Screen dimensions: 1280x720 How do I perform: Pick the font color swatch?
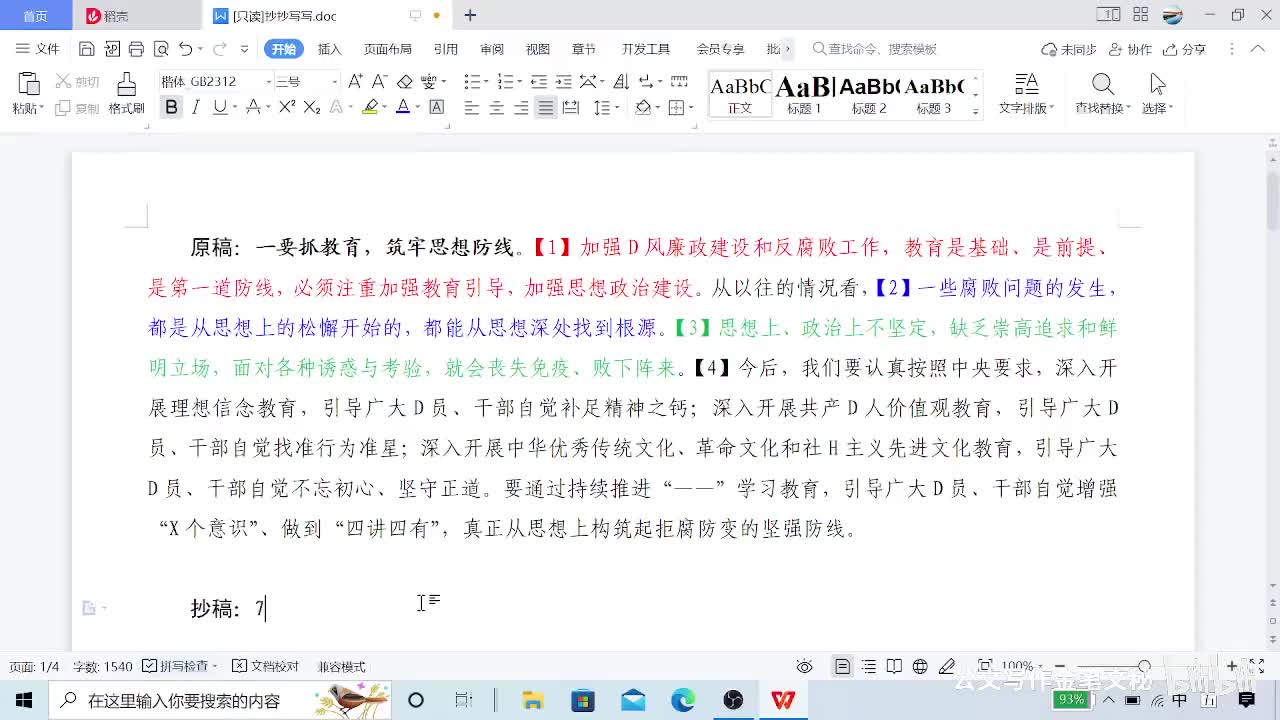pos(403,107)
